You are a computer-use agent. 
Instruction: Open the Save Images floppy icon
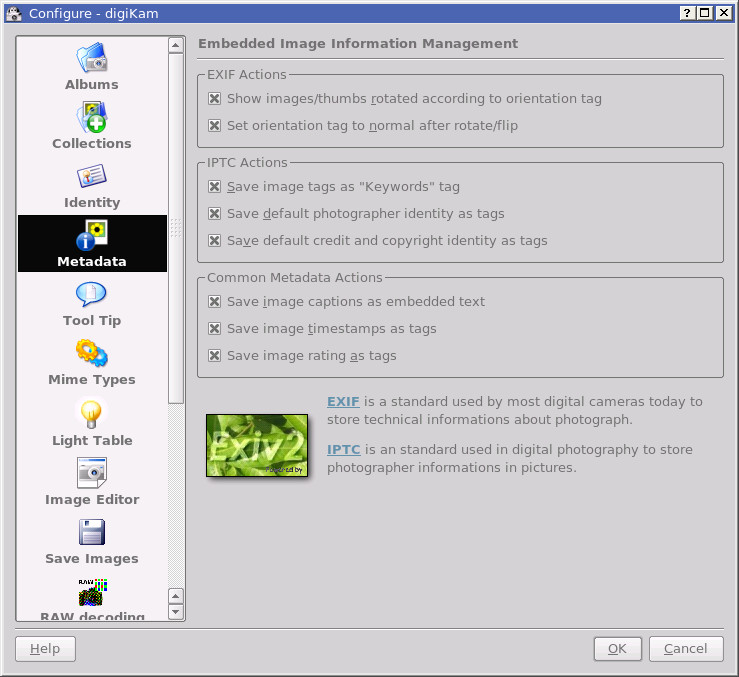click(x=92, y=532)
